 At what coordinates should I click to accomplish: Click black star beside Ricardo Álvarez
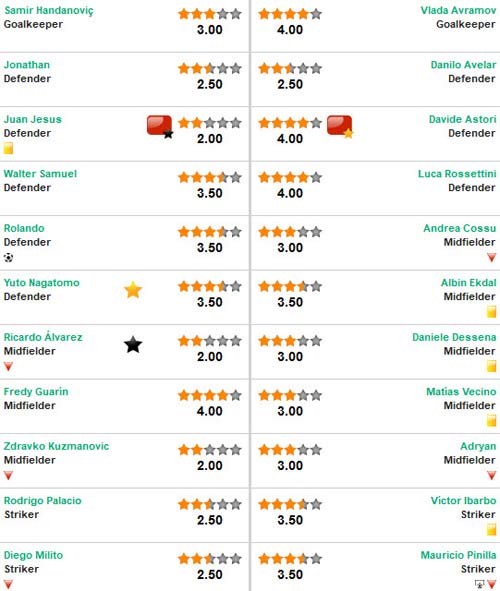[133, 345]
